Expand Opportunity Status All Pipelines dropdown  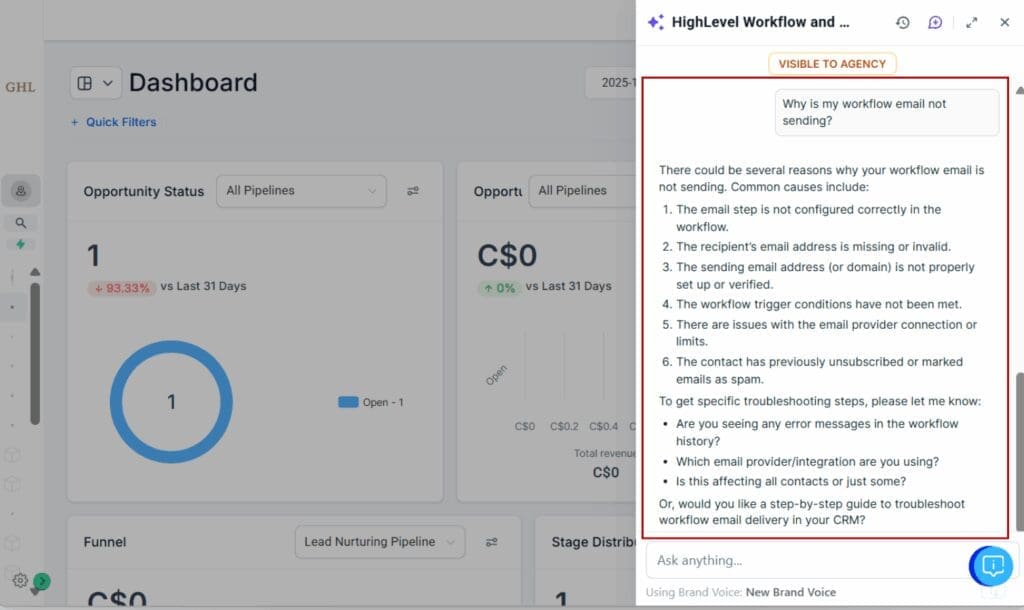coord(301,191)
